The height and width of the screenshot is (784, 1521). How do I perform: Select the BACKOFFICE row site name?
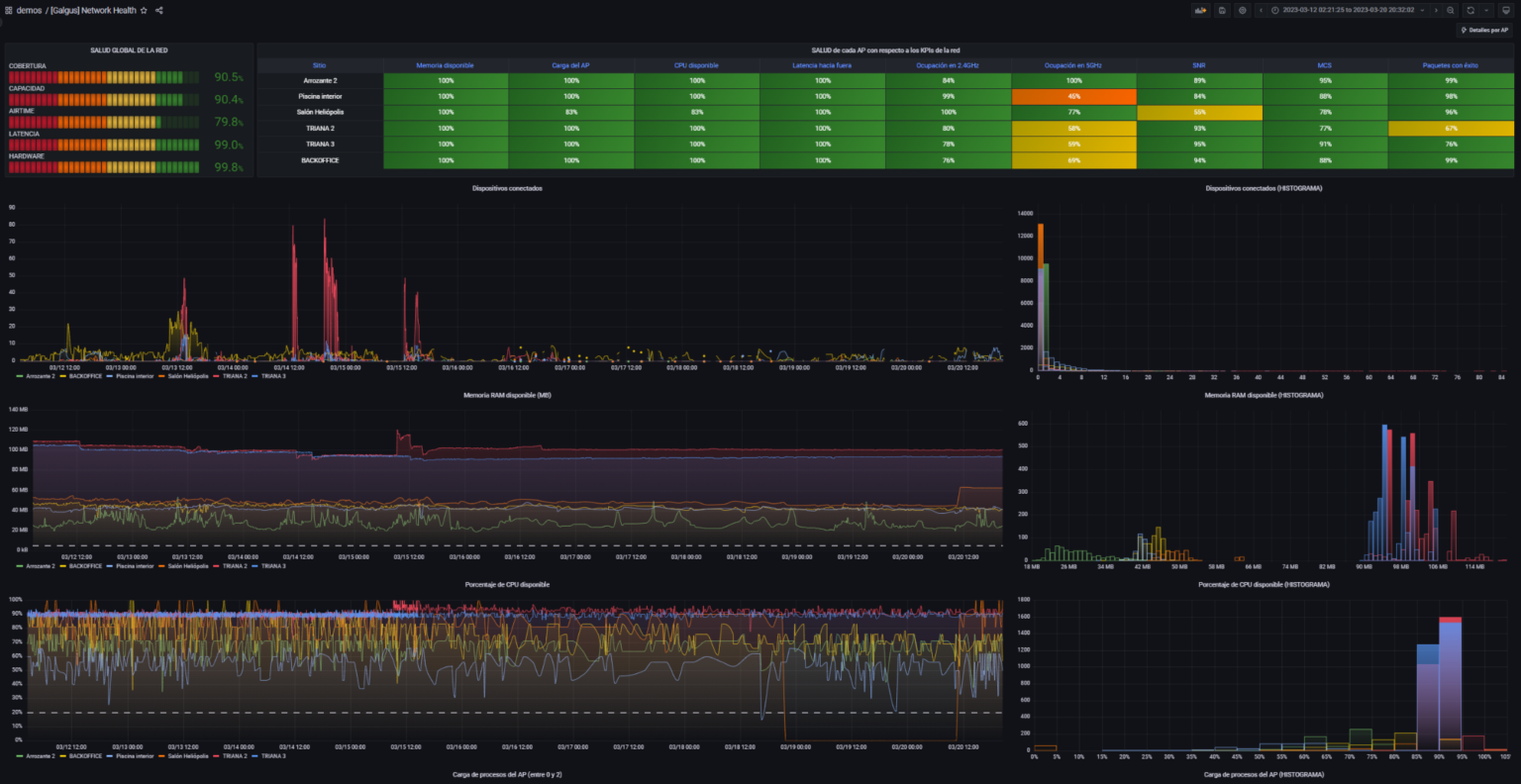(x=319, y=159)
